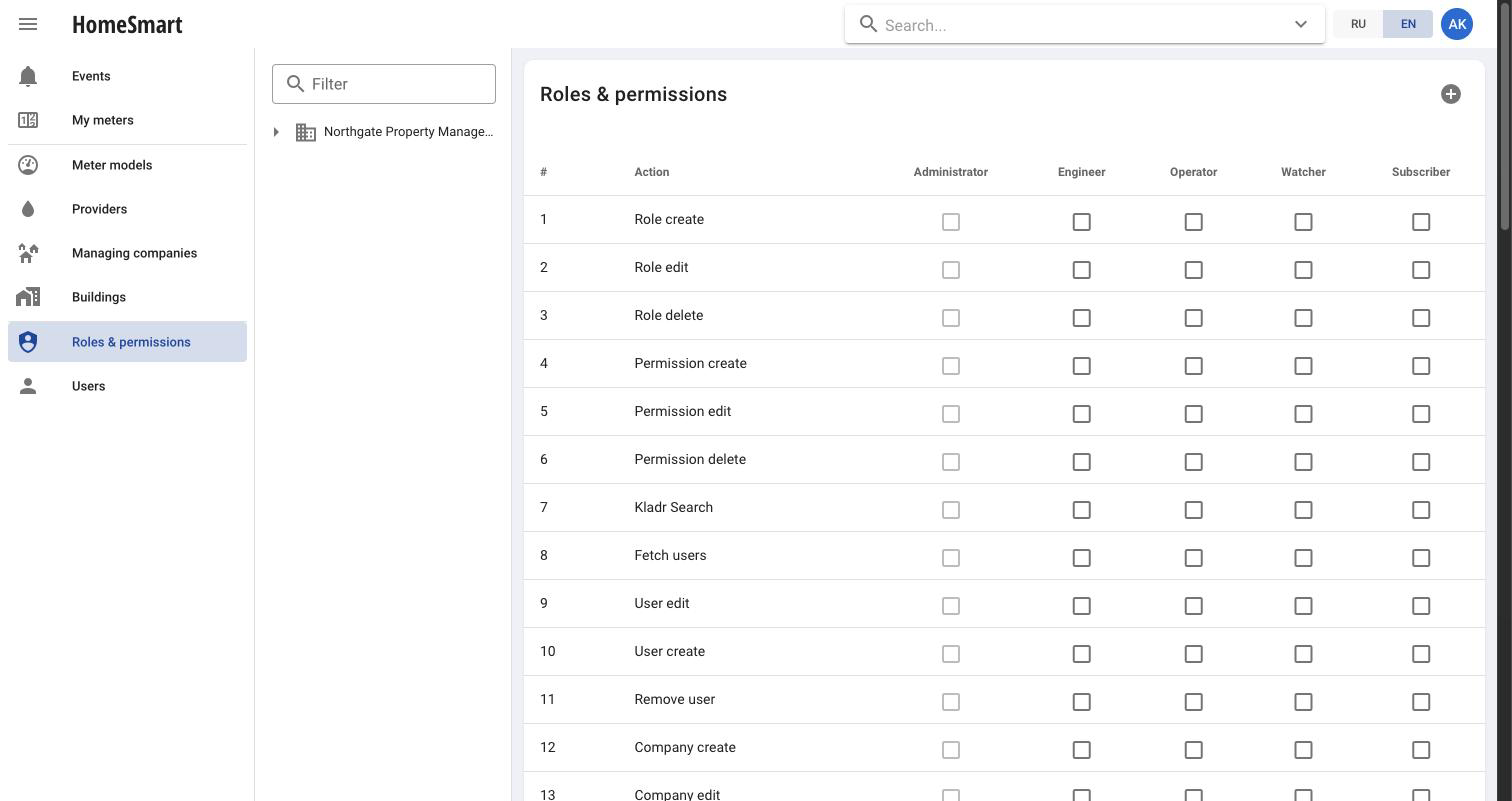1512x801 pixels.
Task: Enable Fetch users for Watcher
Action: tap(1303, 558)
